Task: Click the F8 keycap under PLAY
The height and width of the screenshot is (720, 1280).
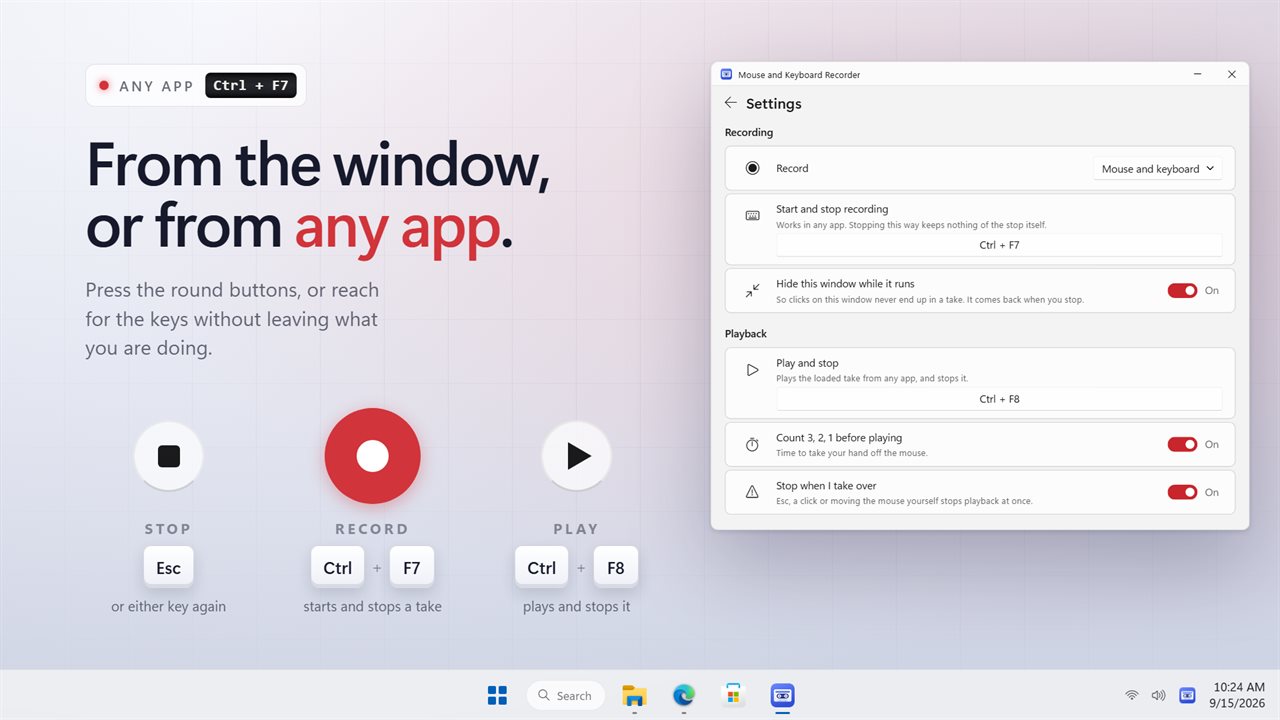Action: (x=616, y=568)
